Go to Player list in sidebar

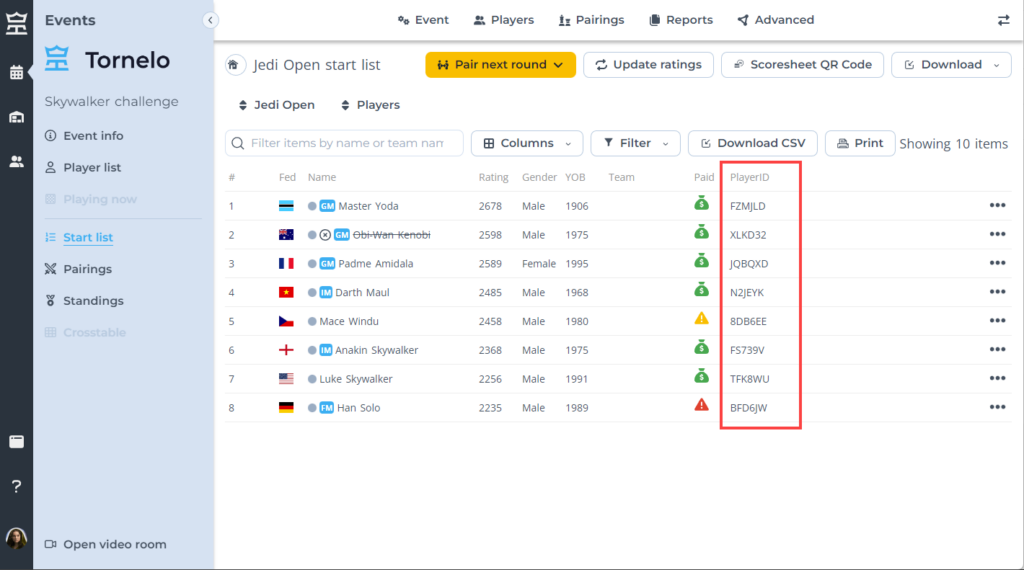coord(83,168)
